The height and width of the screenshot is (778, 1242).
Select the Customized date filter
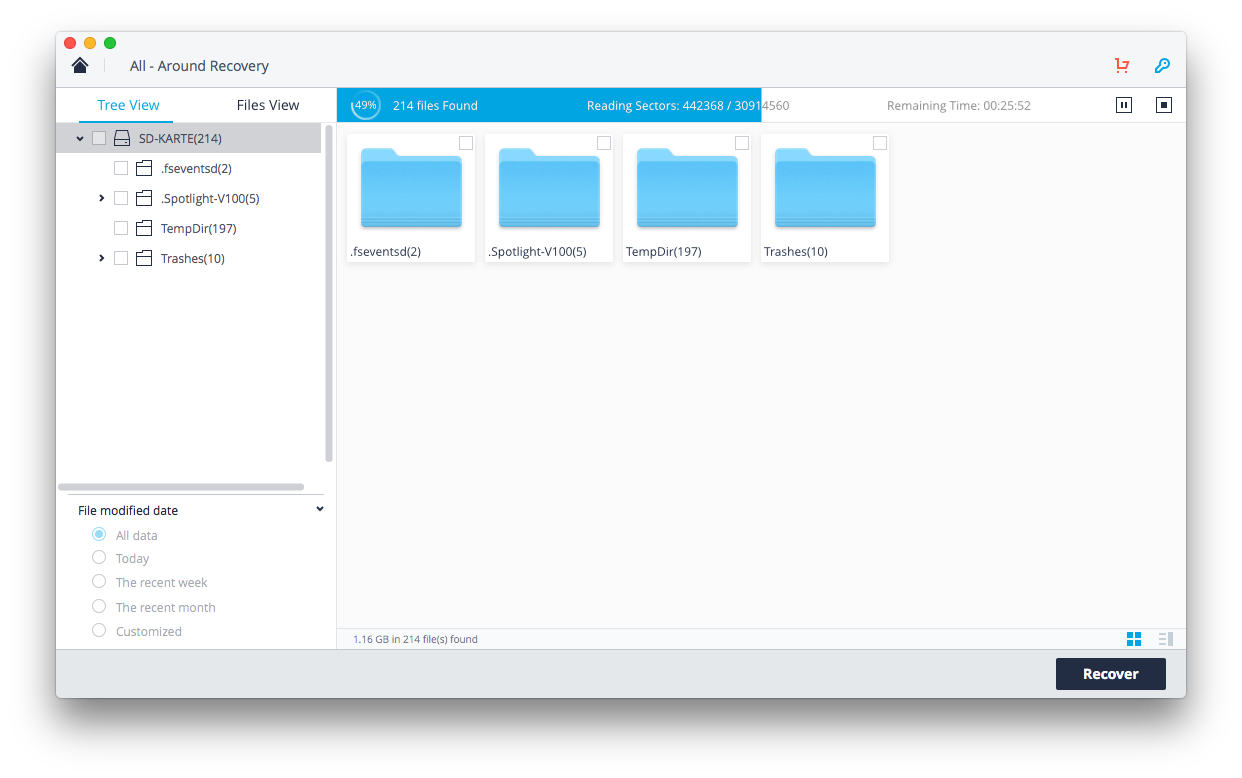pyautogui.click(x=99, y=630)
